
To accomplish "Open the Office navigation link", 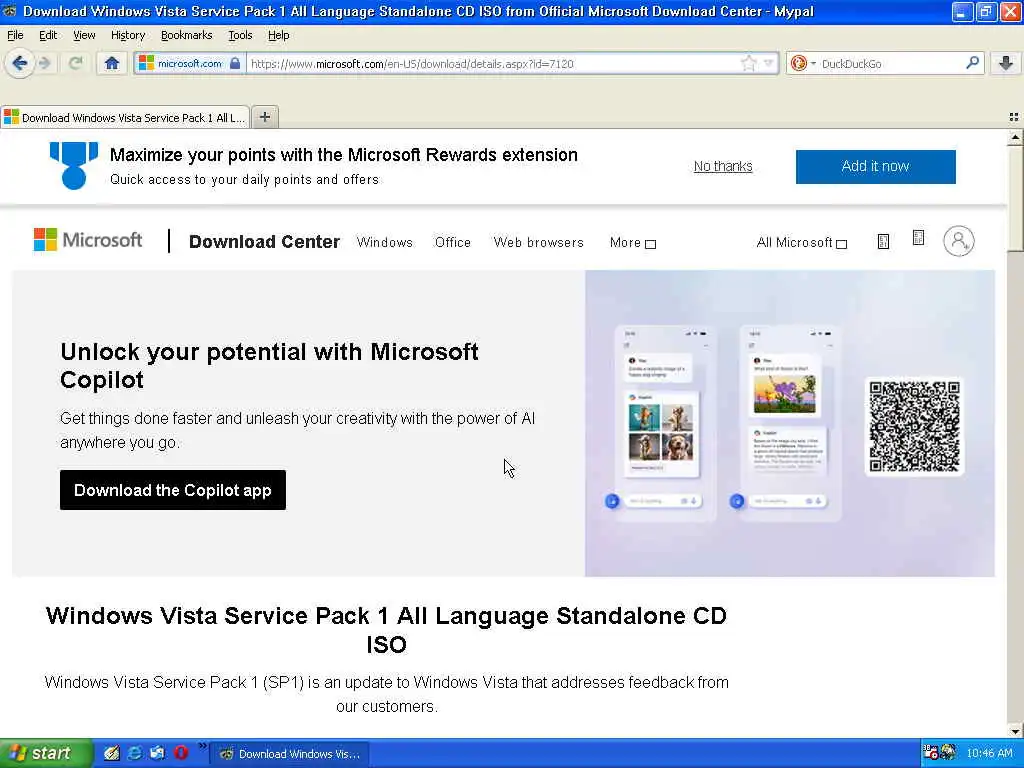I will 453,242.
